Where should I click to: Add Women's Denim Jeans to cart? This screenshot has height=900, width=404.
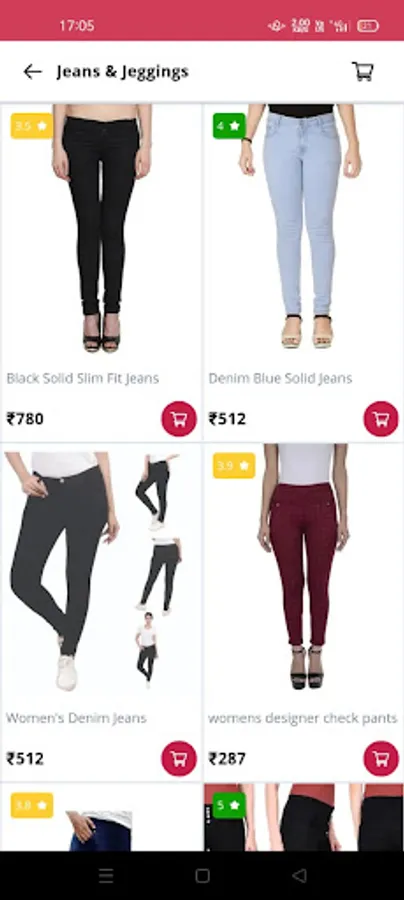pyautogui.click(x=179, y=759)
